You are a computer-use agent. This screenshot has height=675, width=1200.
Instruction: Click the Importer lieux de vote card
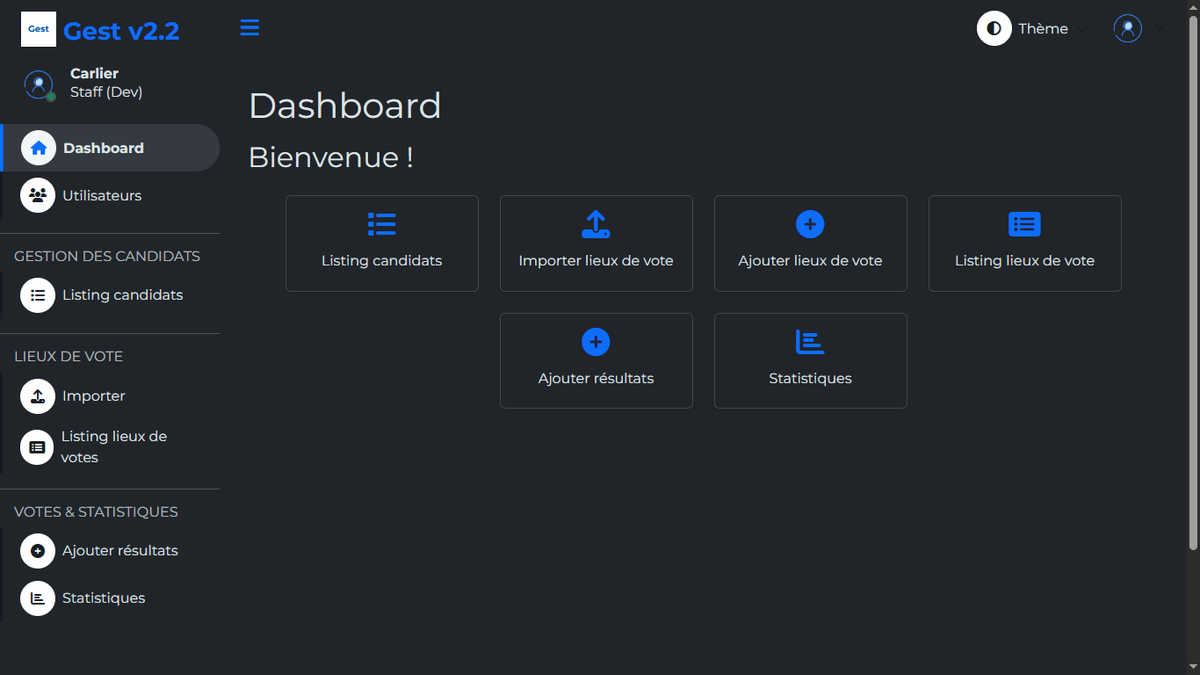click(596, 244)
